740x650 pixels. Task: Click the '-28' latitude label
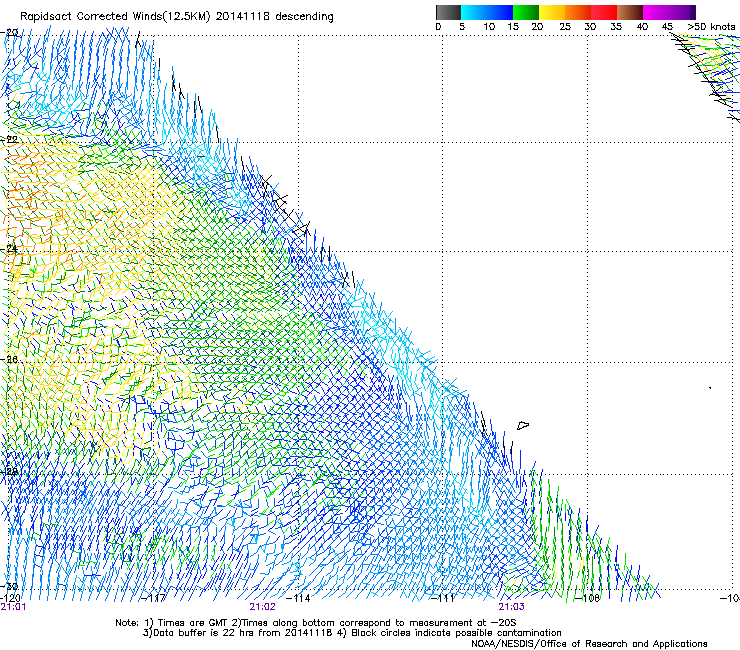coord(9,471)
